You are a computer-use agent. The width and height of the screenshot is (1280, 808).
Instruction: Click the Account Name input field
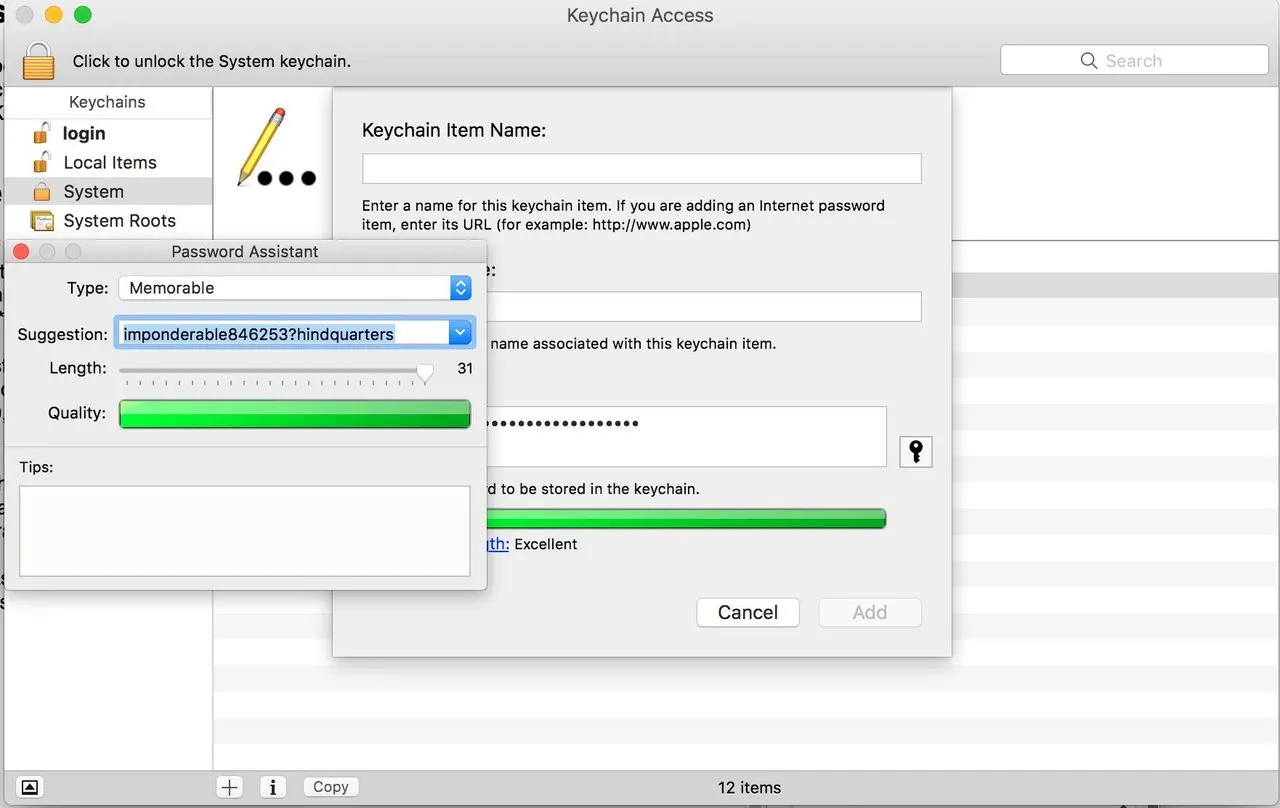(x=704, y=306)
